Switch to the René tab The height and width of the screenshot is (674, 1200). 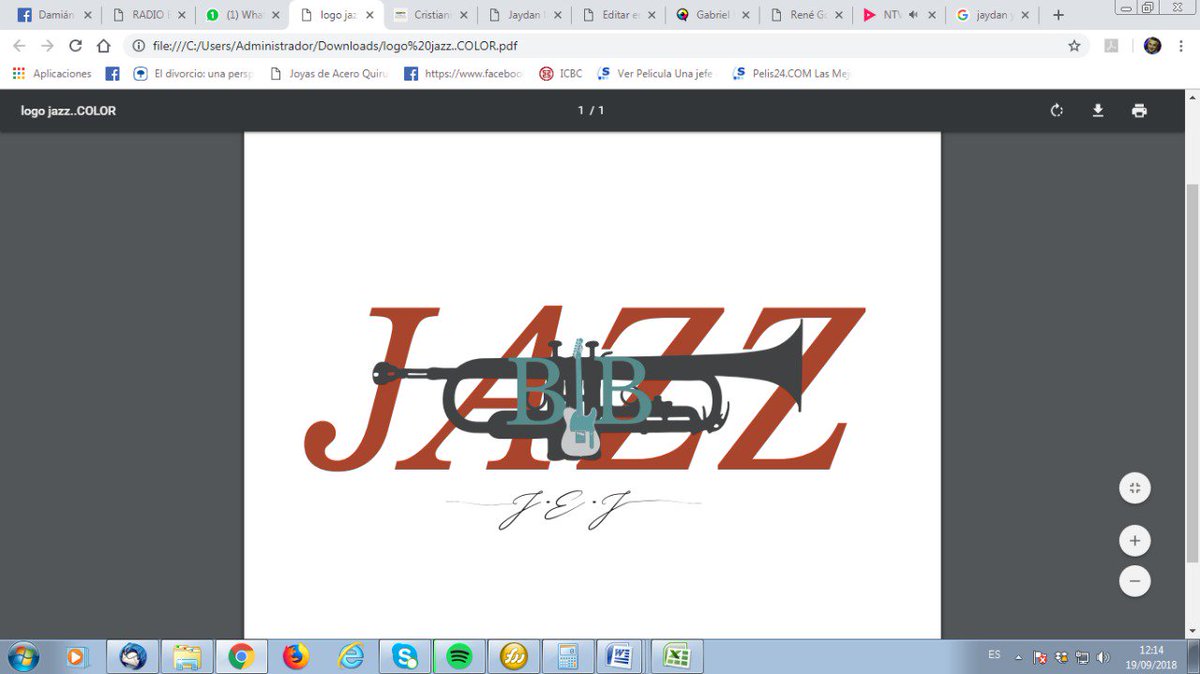tap(805, 15)
